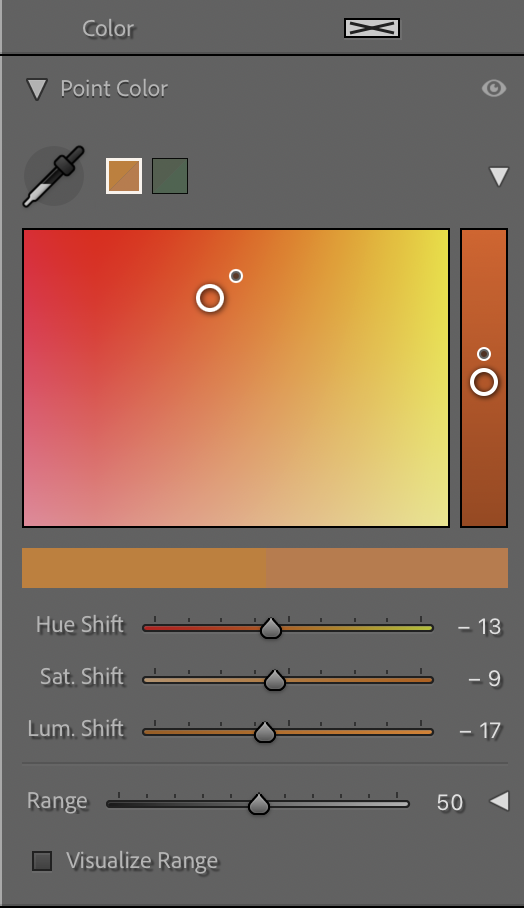This screenshot has width=524, height=908.
Task: Collapse Range options with the left arrow
Action: 500,801
